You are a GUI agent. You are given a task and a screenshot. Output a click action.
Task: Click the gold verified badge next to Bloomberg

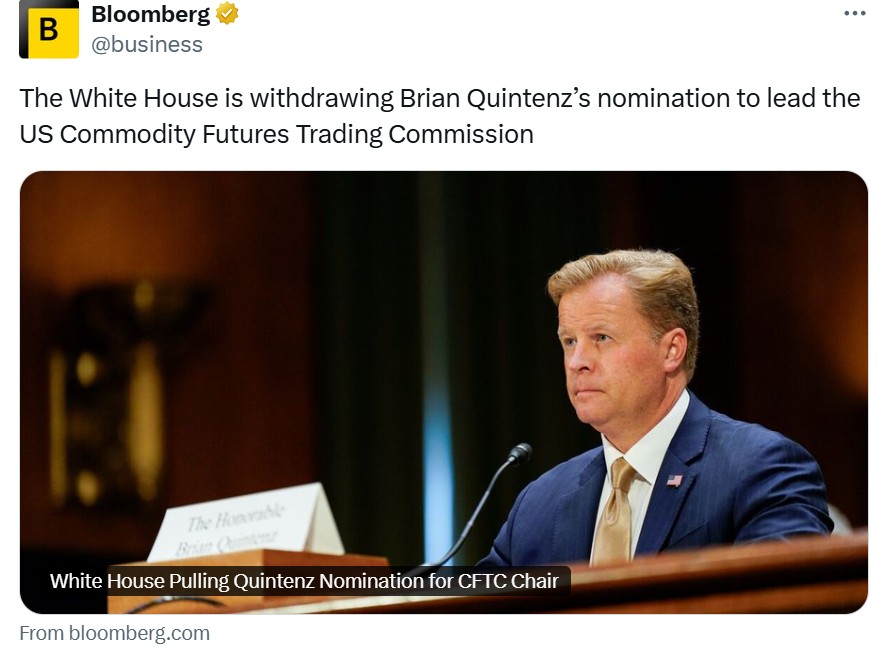click(228, 14)
